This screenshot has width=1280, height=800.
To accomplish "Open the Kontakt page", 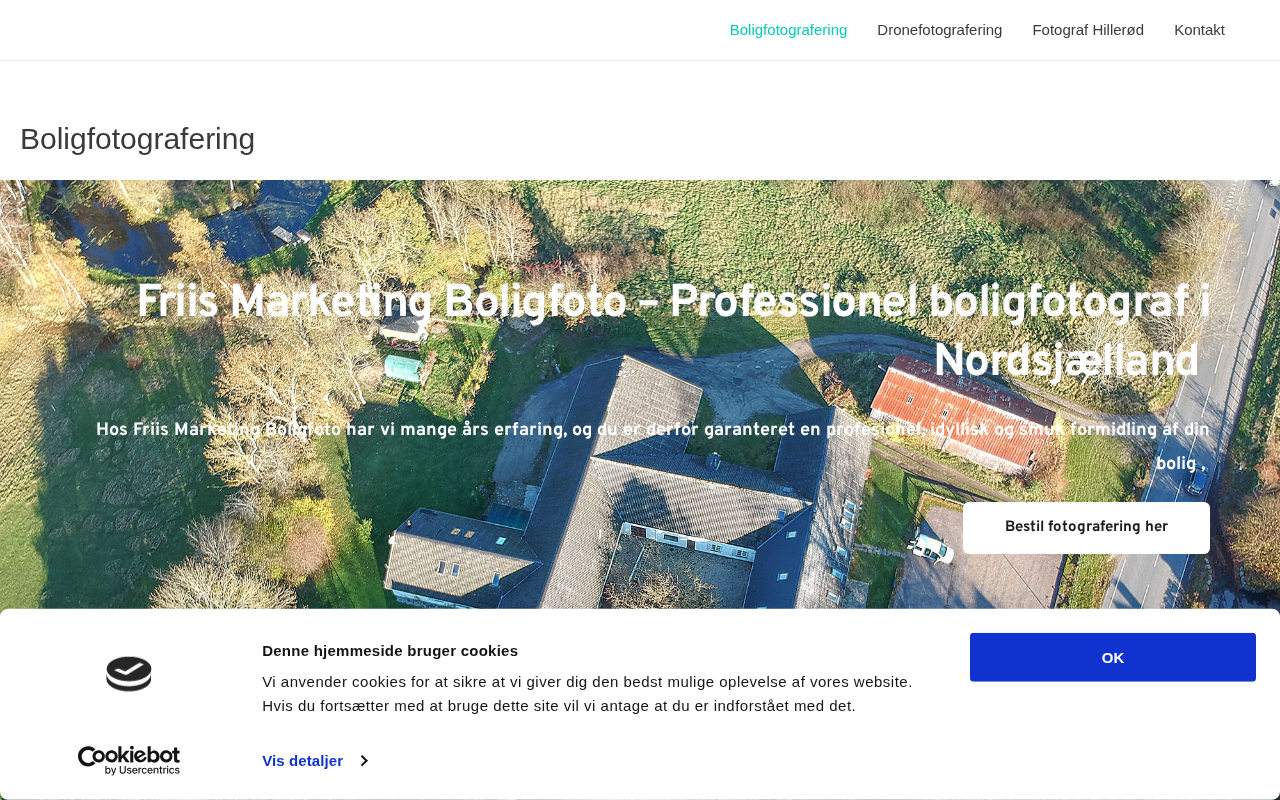I will pos(1199,30).
